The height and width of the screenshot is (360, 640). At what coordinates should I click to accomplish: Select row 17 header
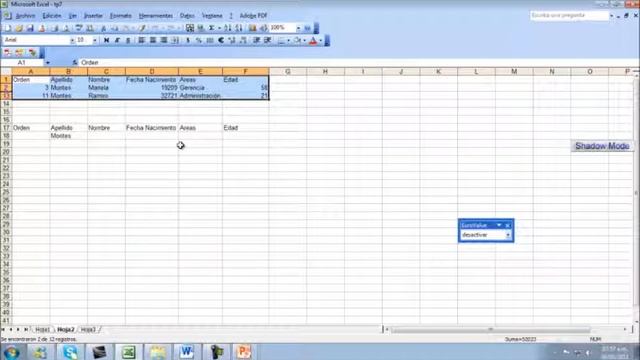click(6, 128)
